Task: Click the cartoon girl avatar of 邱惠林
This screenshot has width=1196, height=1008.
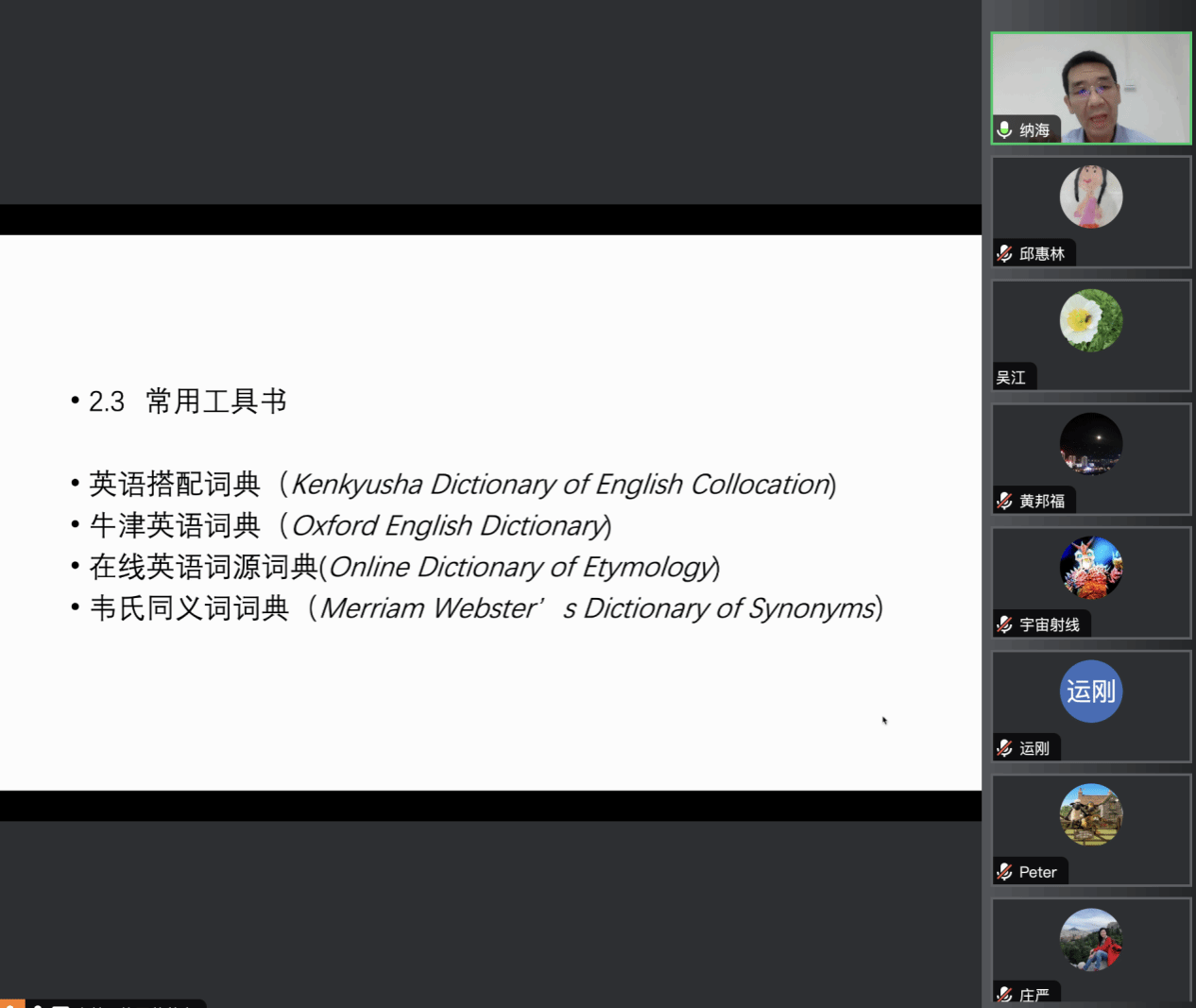Action: [x=1090, y=196]
